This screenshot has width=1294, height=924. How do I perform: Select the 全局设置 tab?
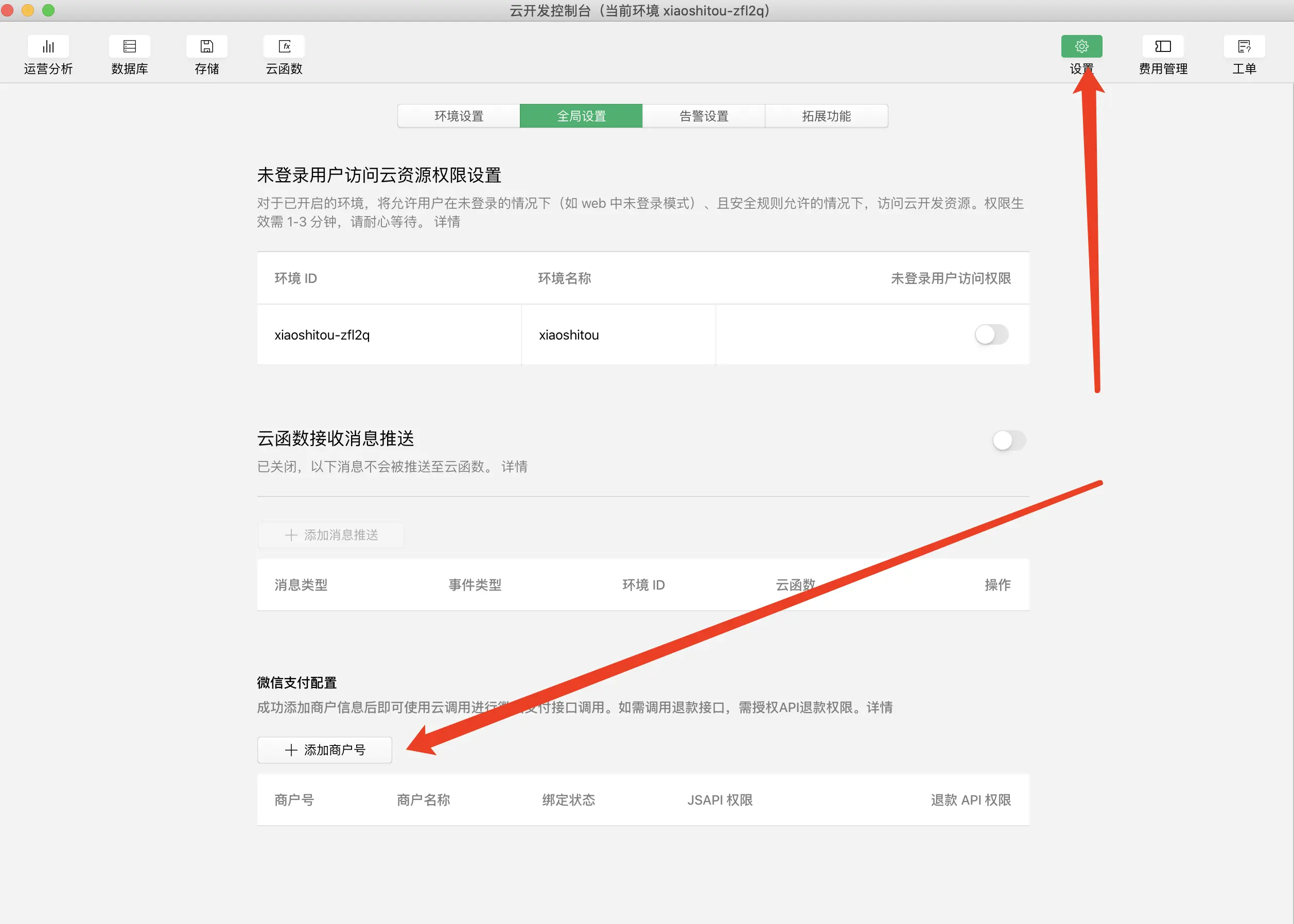(581, 116)
